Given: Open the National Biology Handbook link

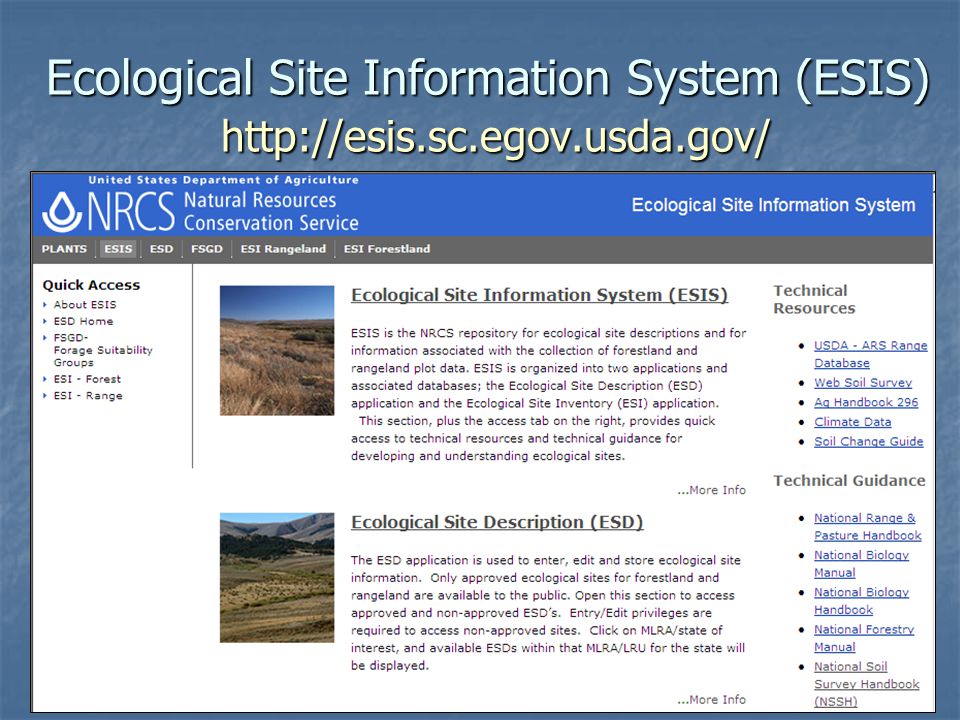Looking at the screenshot, I should click(x=861, y=601).
